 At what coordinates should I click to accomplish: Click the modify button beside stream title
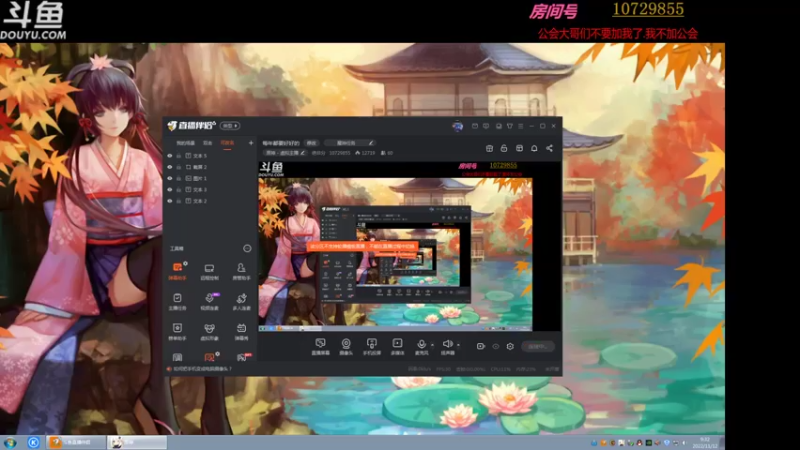pos(311,143)
